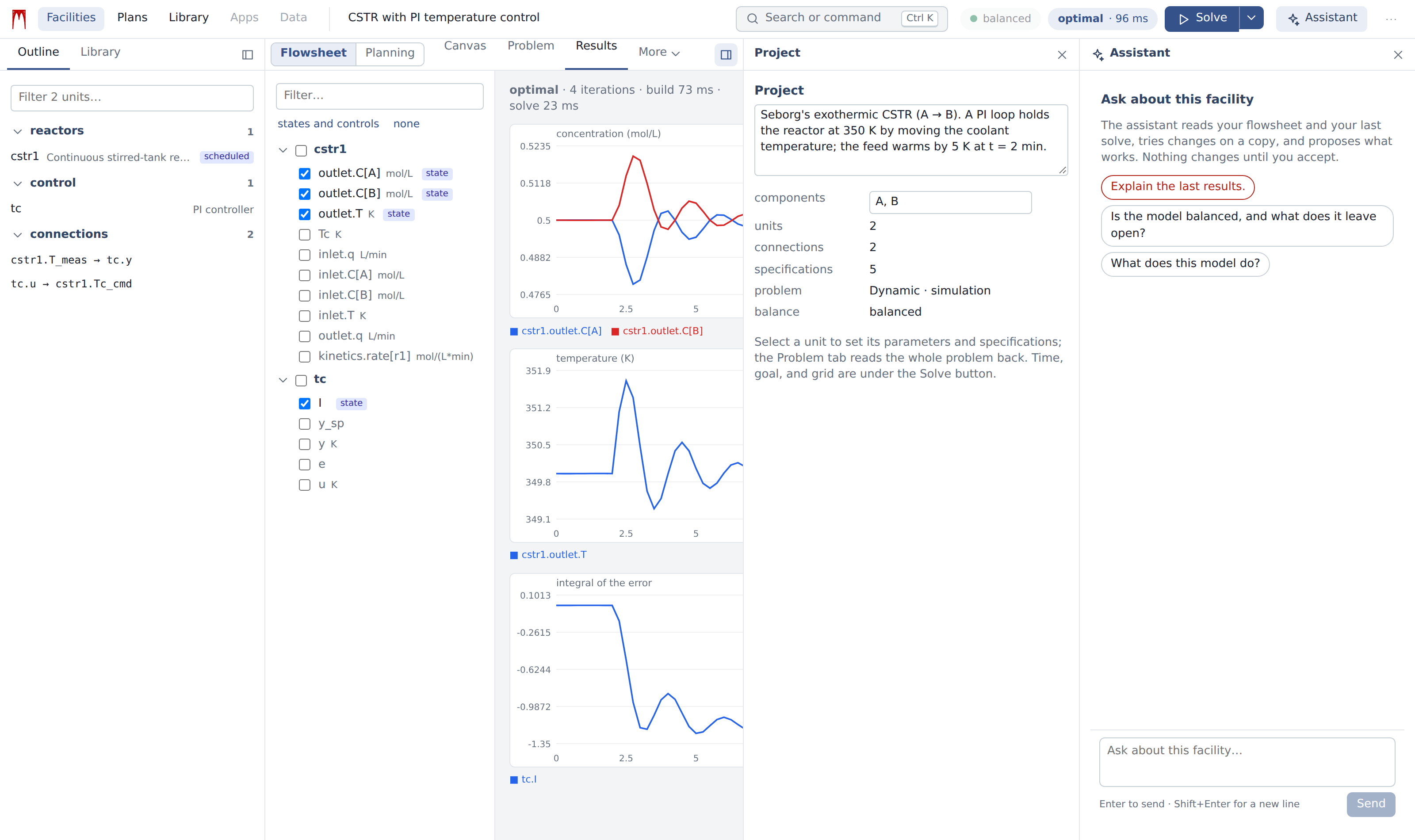The height and width of the screenshot is (840, 1415).
Task: Focus the 'Ask about this facility' input
Action: coord(1247,761)
